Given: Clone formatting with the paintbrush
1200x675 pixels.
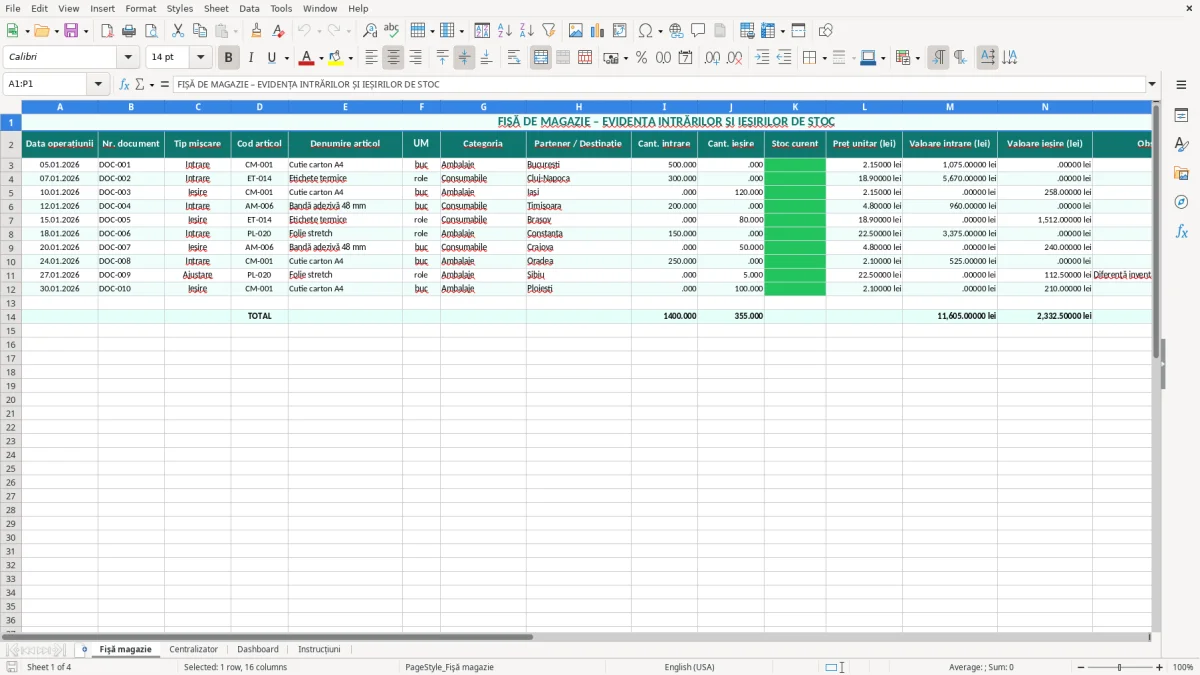Looking at the screenshot, I should click(x=257, y=31).
